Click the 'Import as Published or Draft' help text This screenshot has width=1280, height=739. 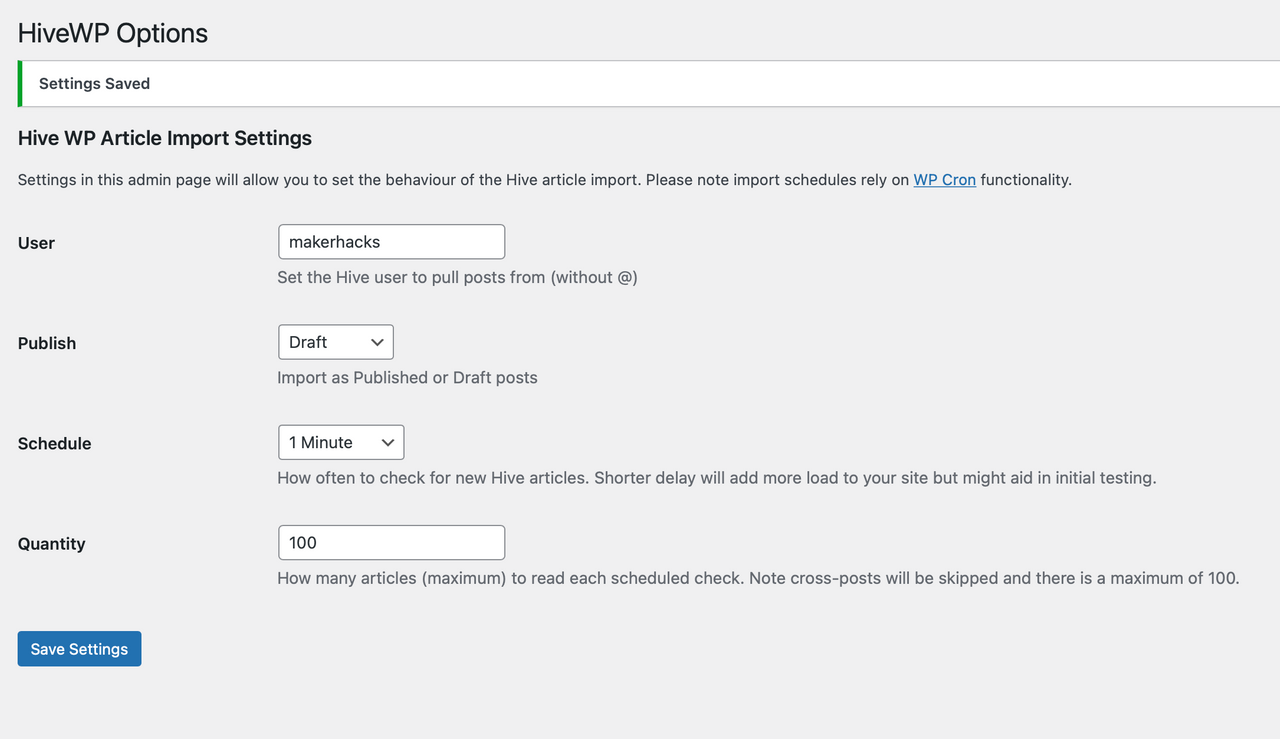tap(407, 377)
